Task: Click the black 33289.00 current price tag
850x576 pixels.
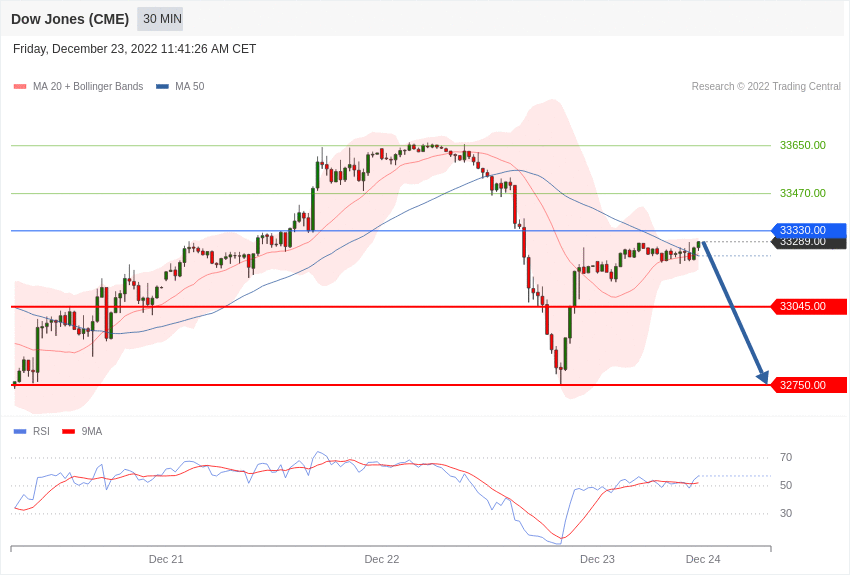Action: coord(809,243)
